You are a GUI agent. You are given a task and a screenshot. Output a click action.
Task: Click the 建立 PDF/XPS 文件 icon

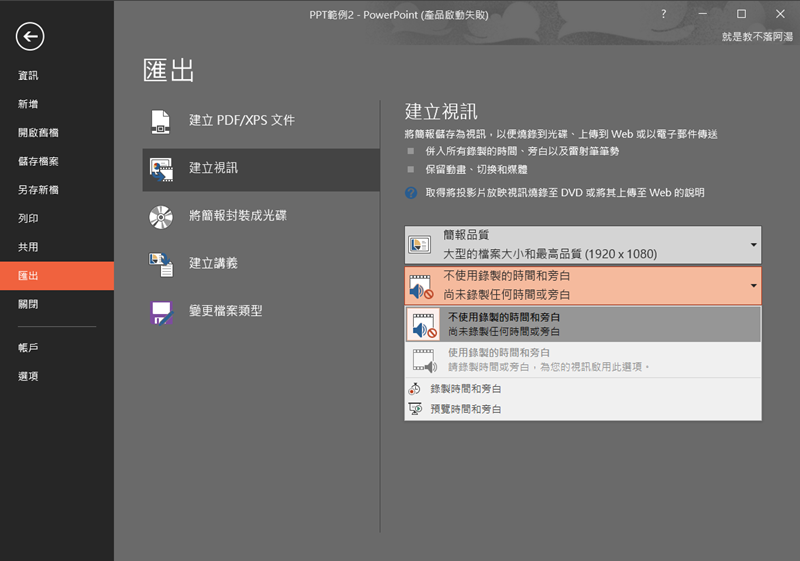(x=161, y=120)
